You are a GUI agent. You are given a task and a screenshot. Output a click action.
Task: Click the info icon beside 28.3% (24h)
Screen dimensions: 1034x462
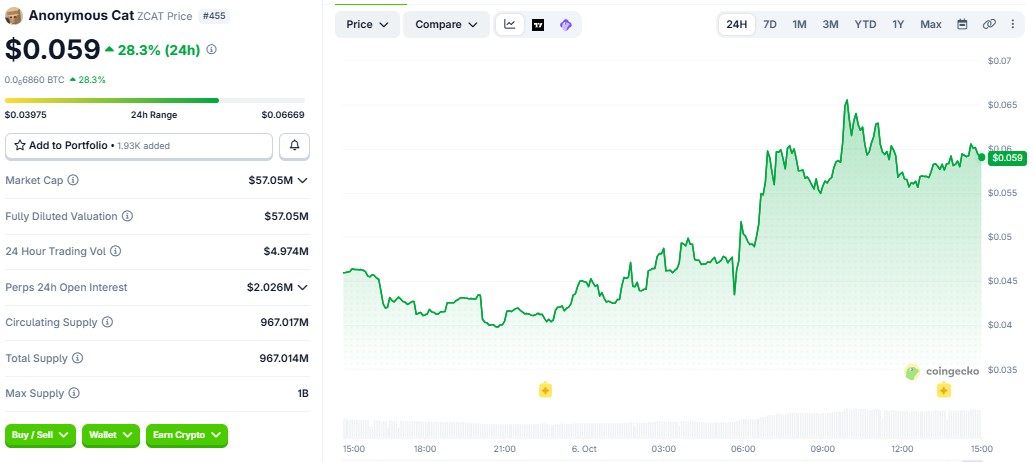[211, 49]
